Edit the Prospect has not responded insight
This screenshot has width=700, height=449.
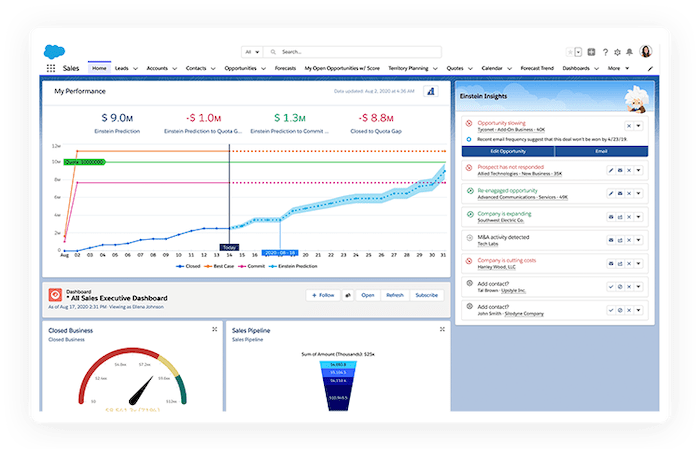point(610,170)
